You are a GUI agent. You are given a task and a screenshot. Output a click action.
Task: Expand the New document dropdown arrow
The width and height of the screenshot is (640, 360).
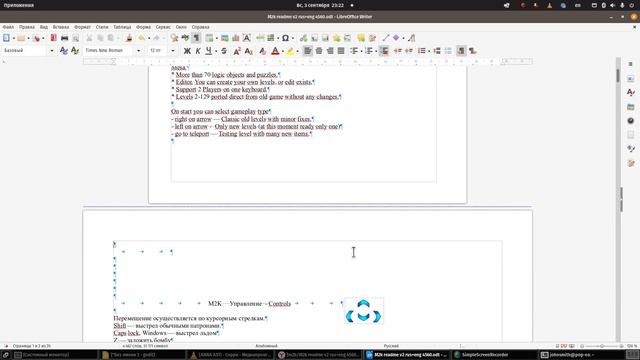tap(13, 38)
